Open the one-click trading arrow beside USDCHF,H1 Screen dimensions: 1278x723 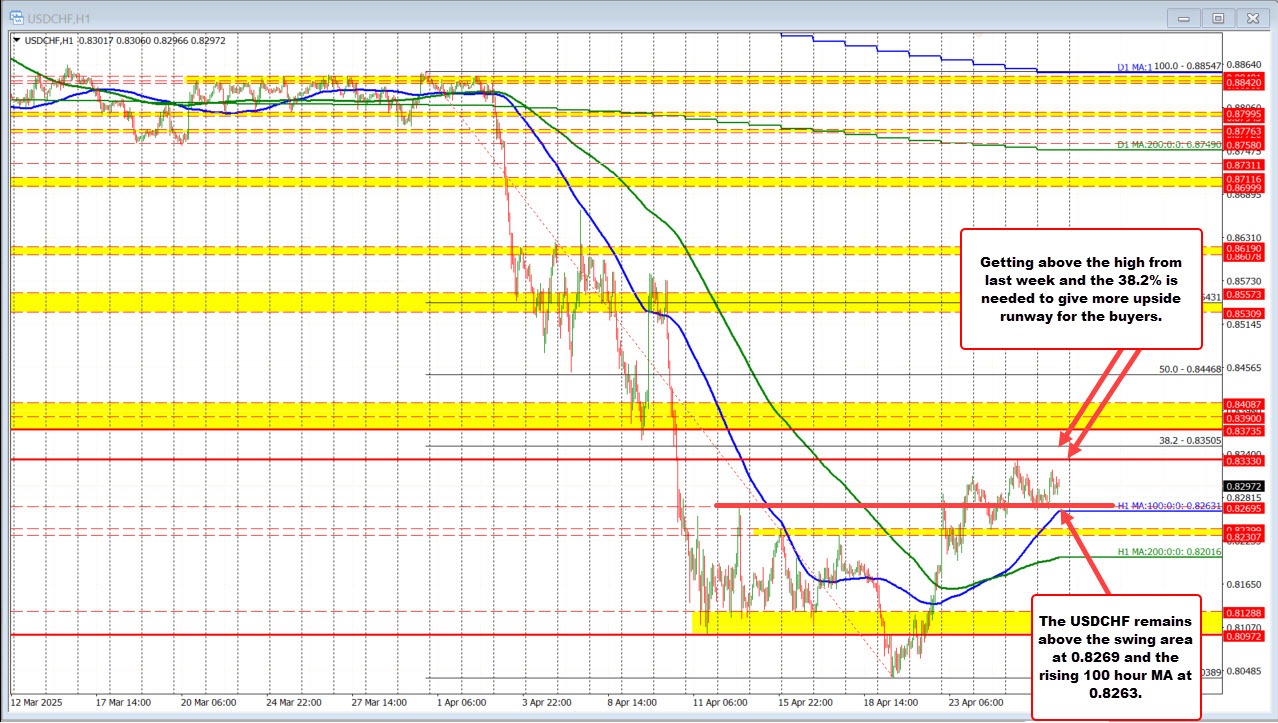pos(16,39)
